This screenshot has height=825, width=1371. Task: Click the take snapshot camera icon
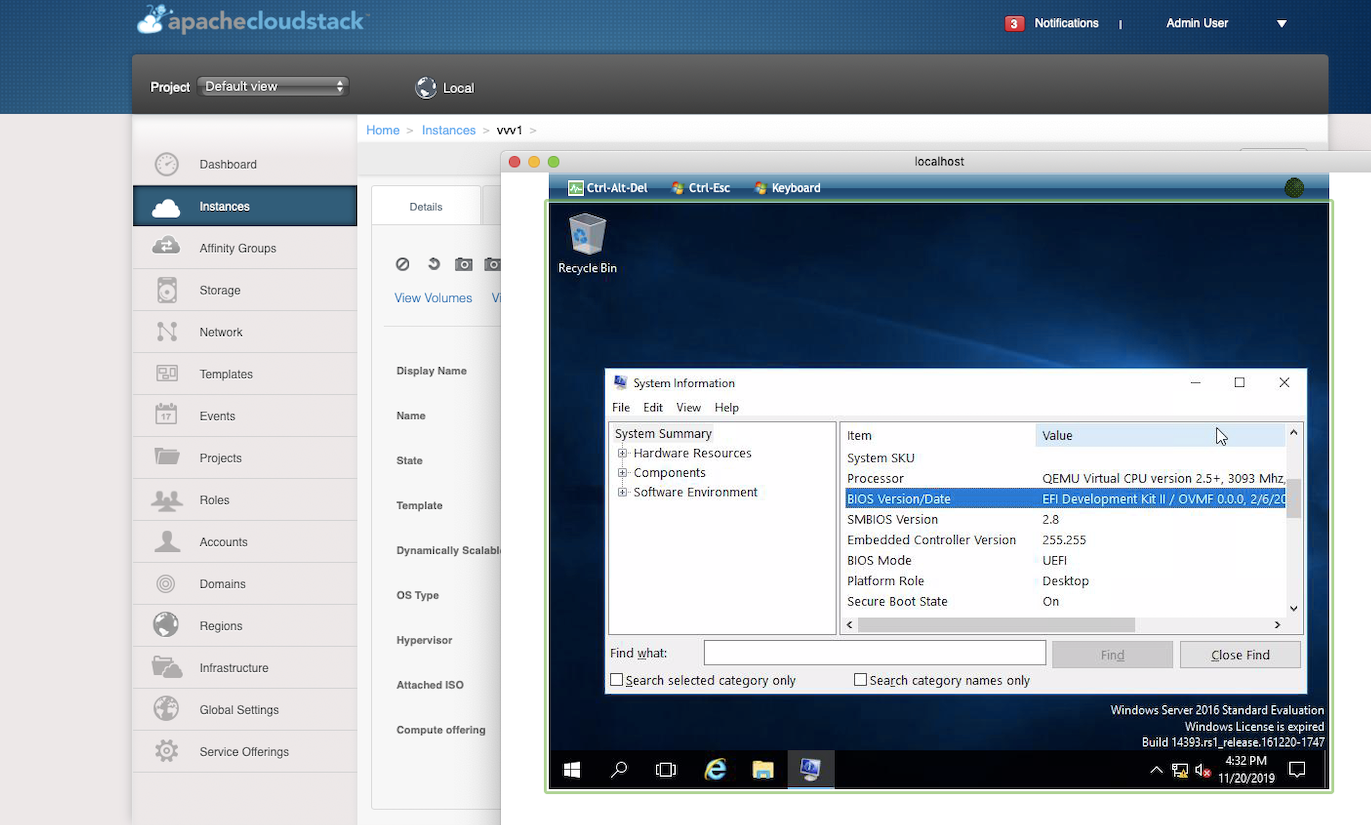[463, 264]
